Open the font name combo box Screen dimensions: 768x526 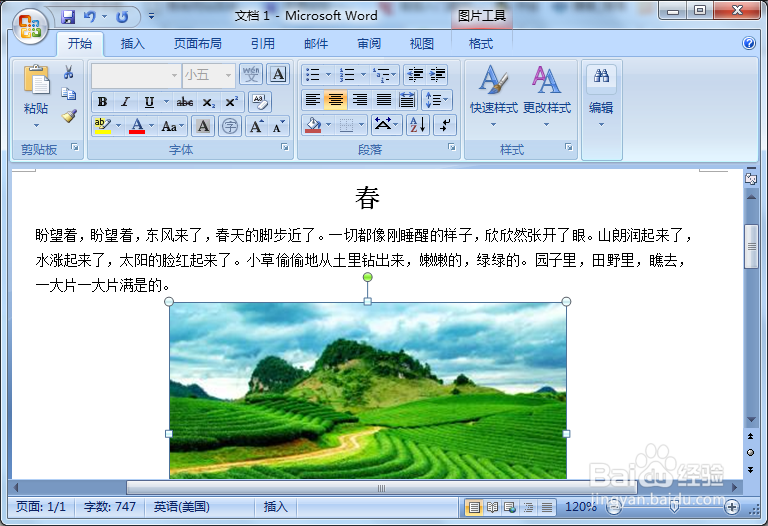pyautogui.click(x=136, y=75)
